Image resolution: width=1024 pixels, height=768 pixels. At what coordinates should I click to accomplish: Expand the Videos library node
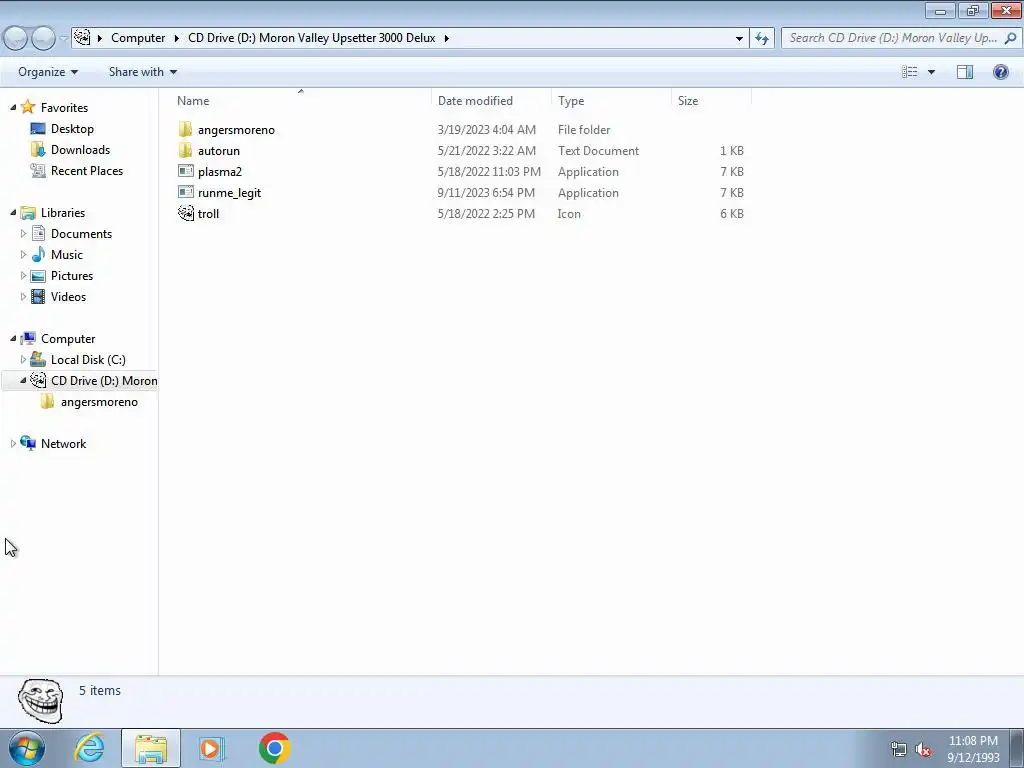point(24,296)
